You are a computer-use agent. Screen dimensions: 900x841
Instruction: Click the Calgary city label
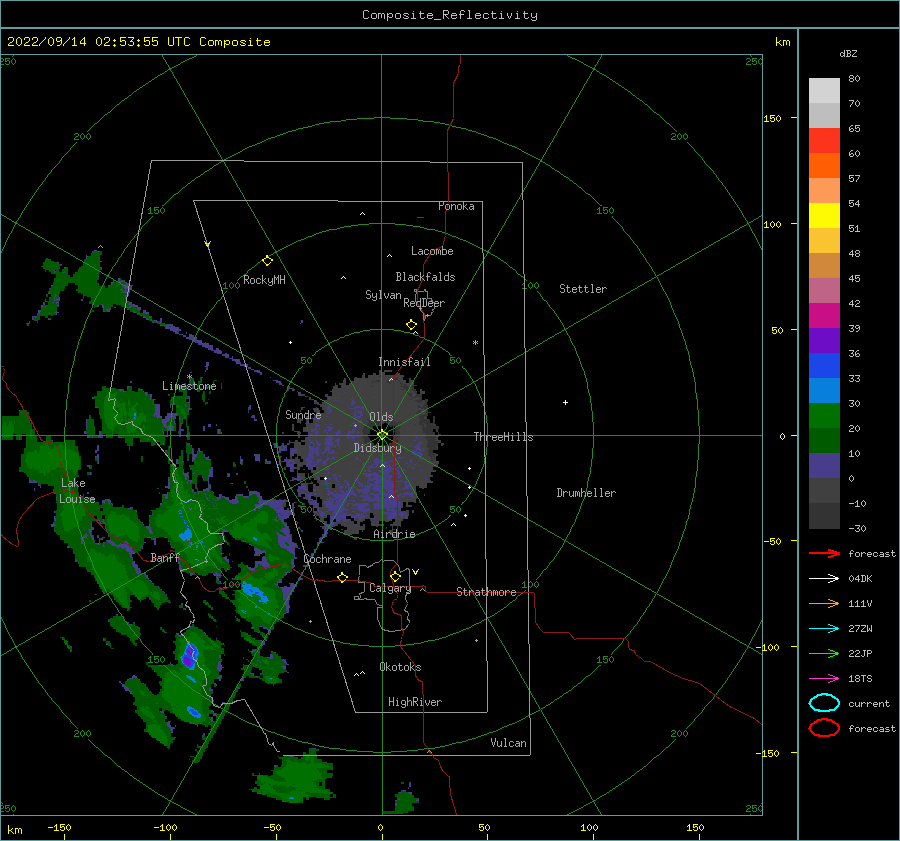coord(390,588)
